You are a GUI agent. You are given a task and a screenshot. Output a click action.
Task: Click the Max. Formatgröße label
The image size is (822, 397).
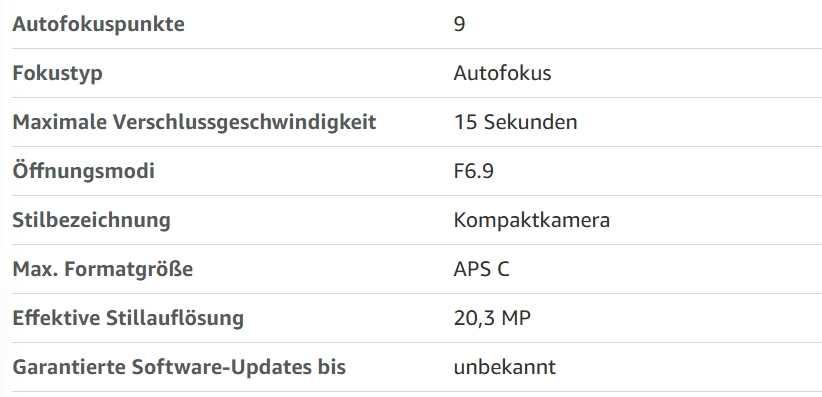click(103, 269)
